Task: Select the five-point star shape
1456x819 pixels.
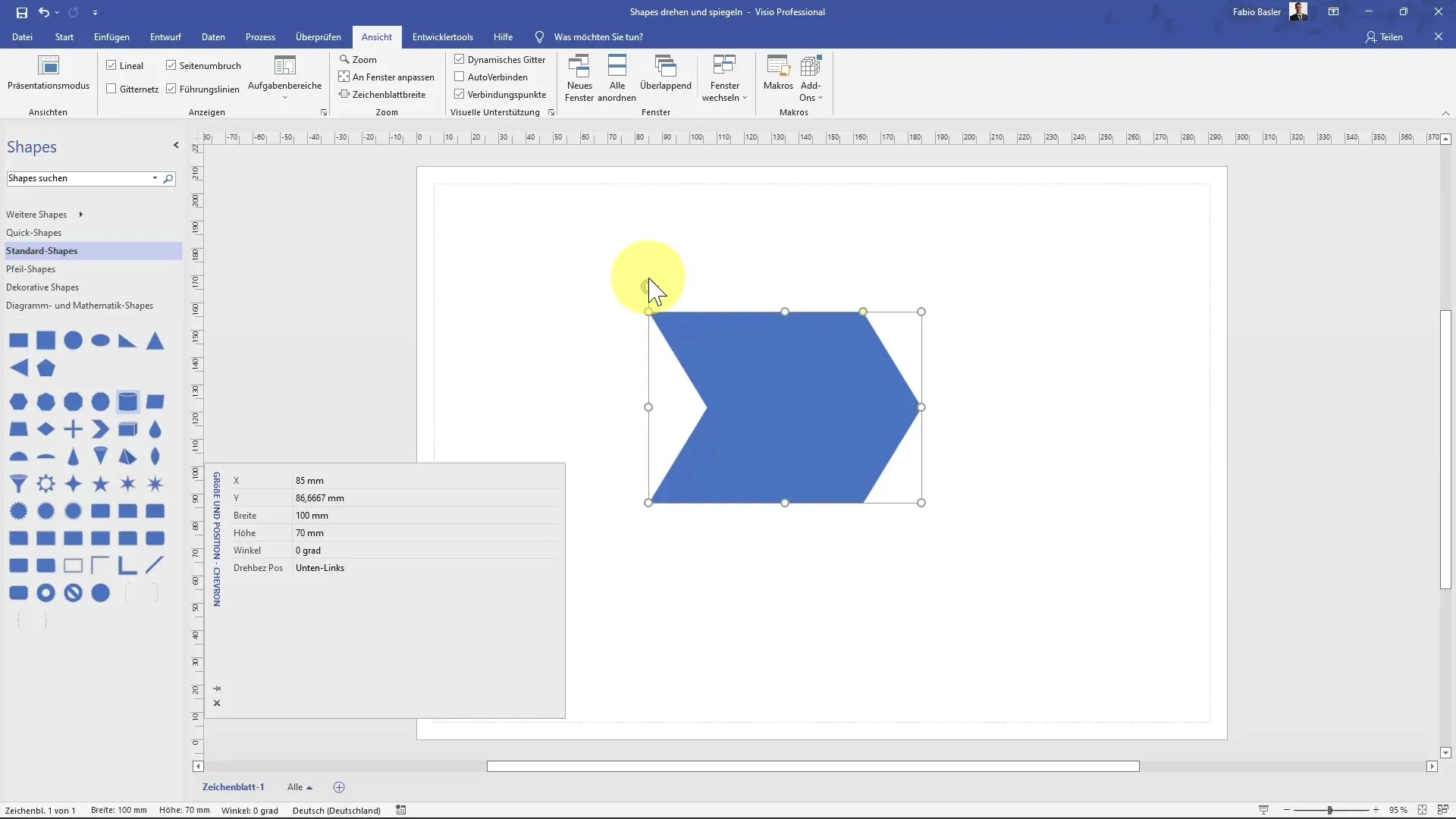Action: click(101, 483)
